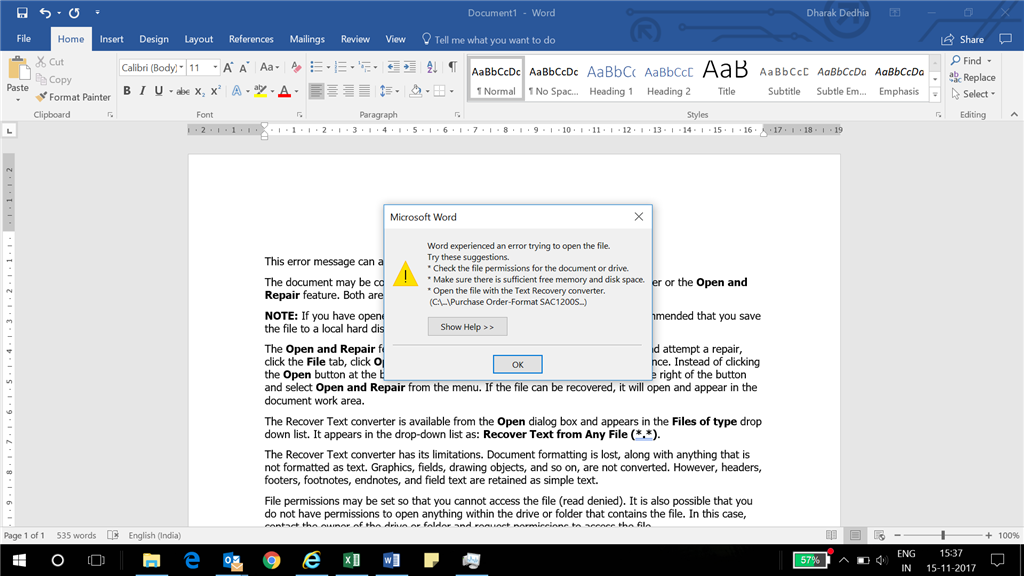1024x576 pixels.
Task: Toggle Print Layout view in status bar
Action: point(856,536)
